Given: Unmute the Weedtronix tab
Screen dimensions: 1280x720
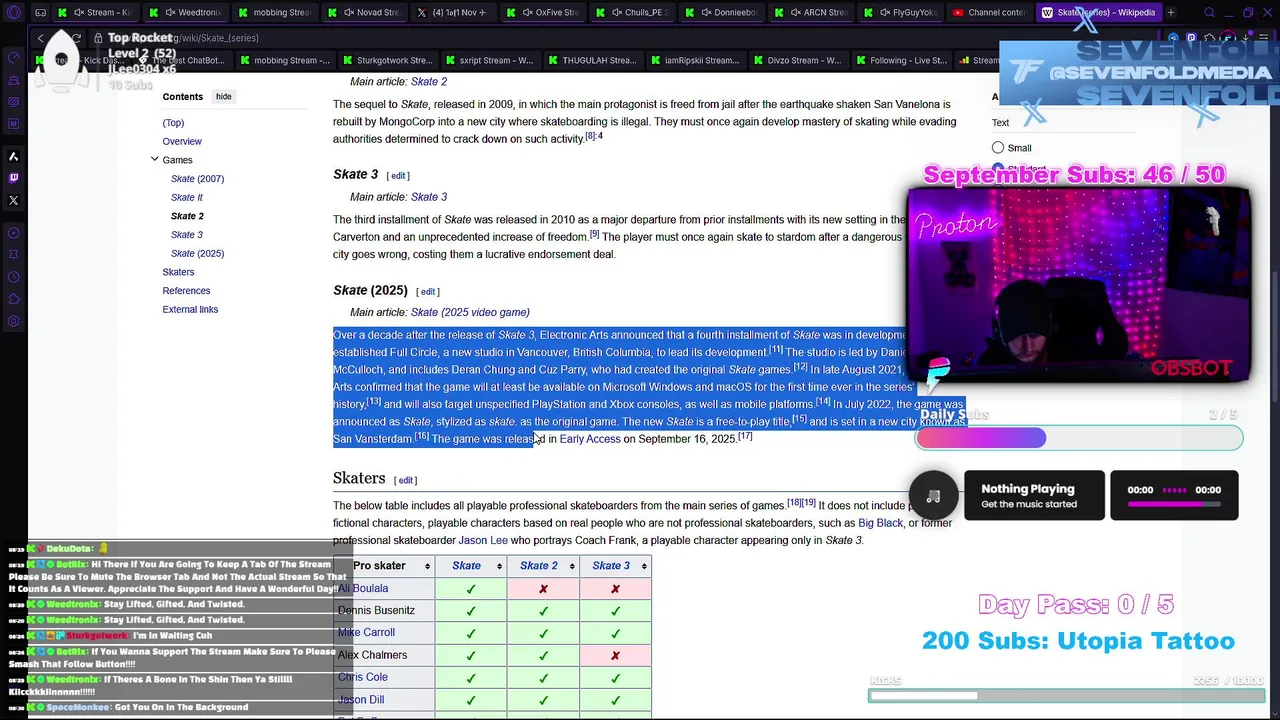Looking at the screenshot, I should pyautogui.click(x=170, y=13).
